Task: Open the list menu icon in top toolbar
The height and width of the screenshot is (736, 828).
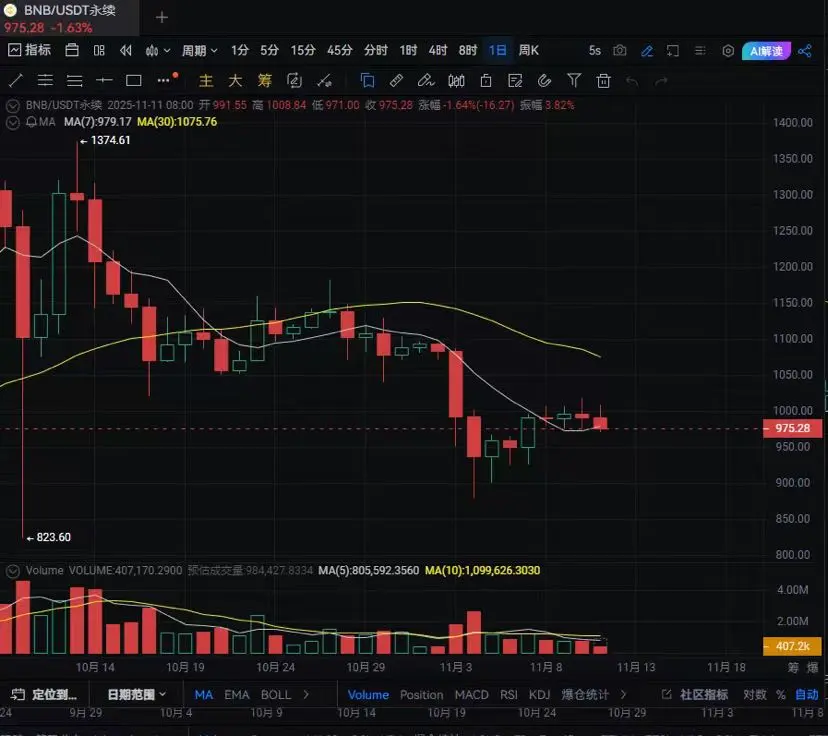Action: coord(700,51)
